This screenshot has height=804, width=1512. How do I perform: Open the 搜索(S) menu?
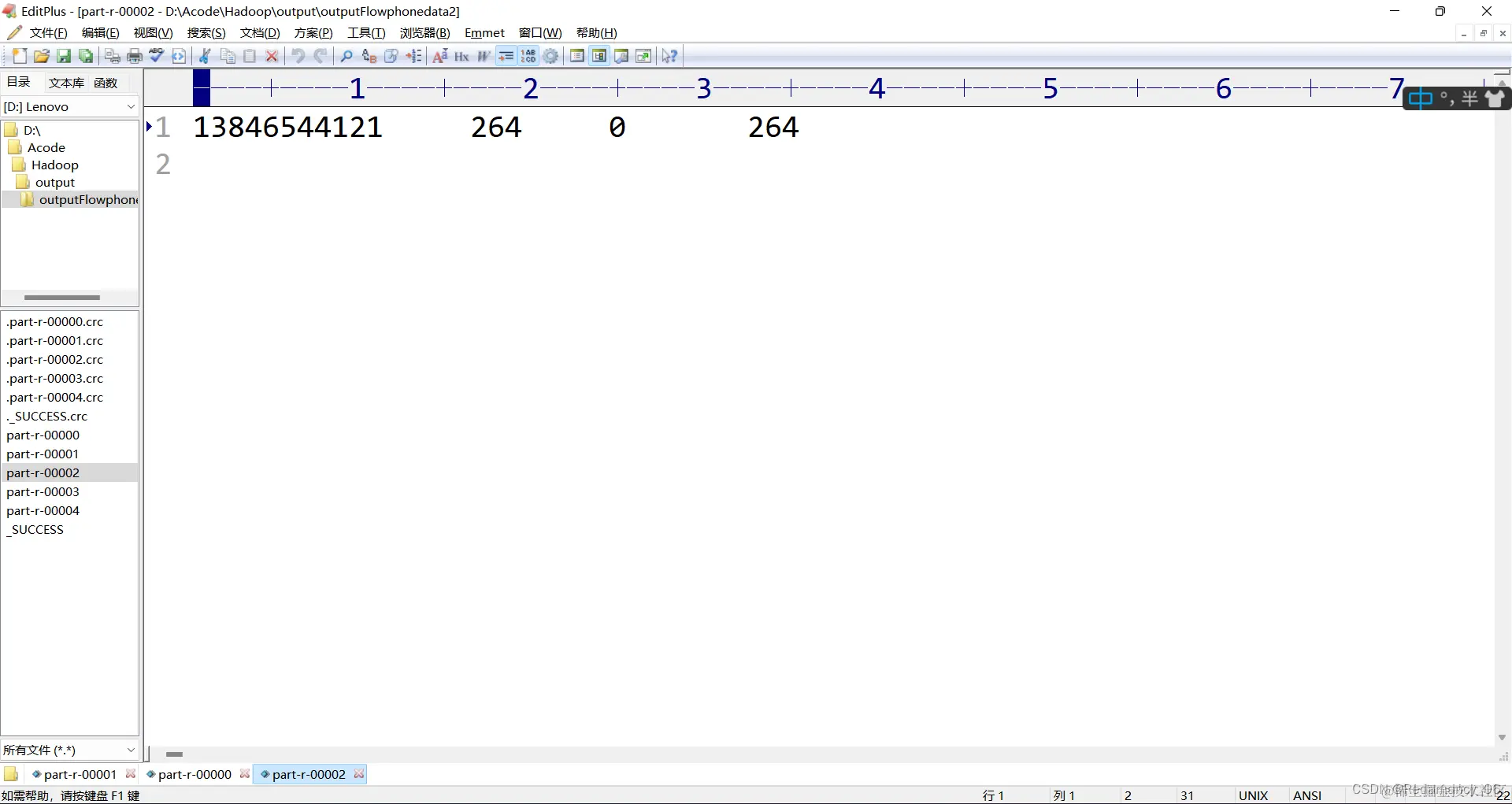(x=206, y=32)
